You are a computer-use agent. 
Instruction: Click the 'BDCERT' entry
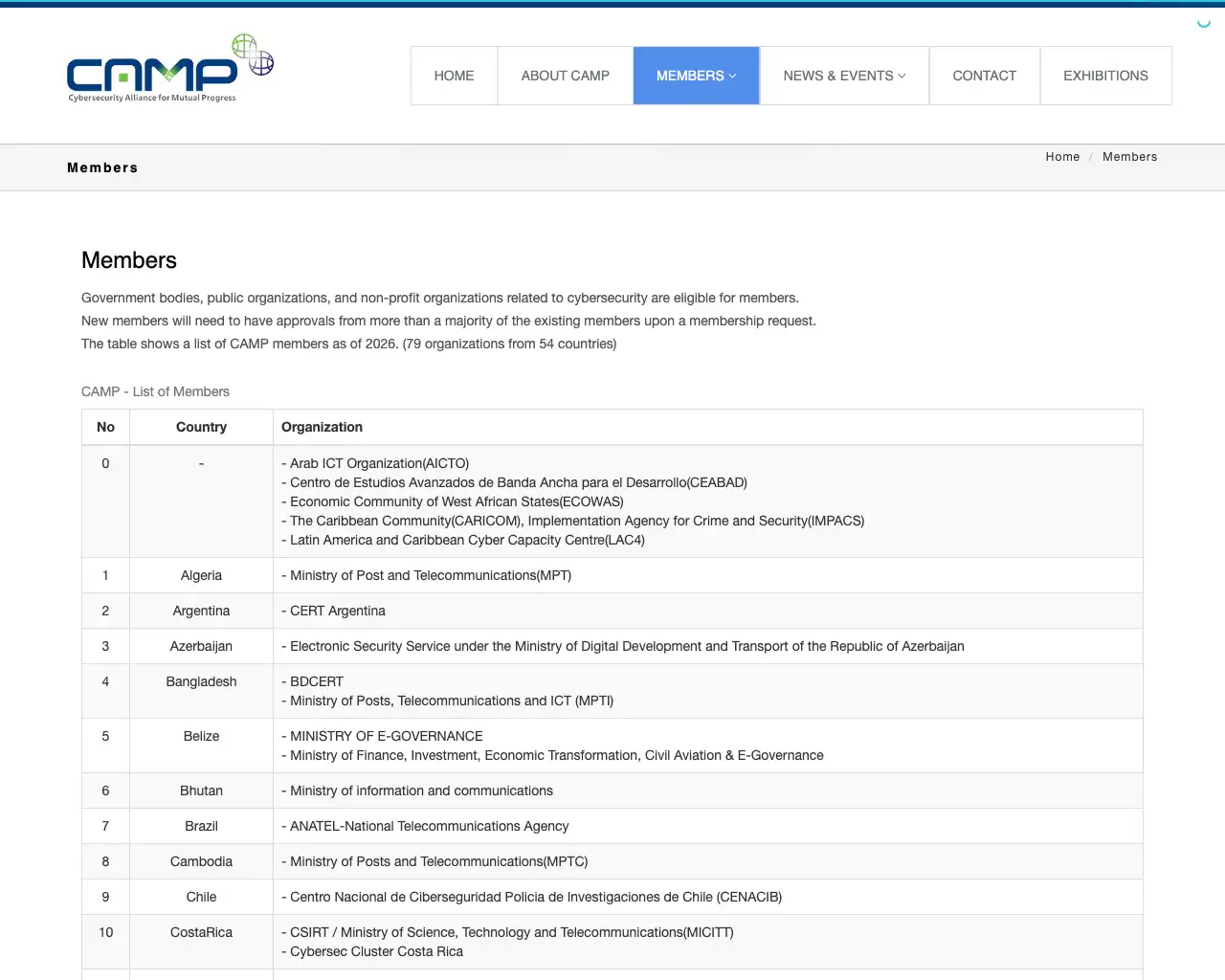[312, 681]
